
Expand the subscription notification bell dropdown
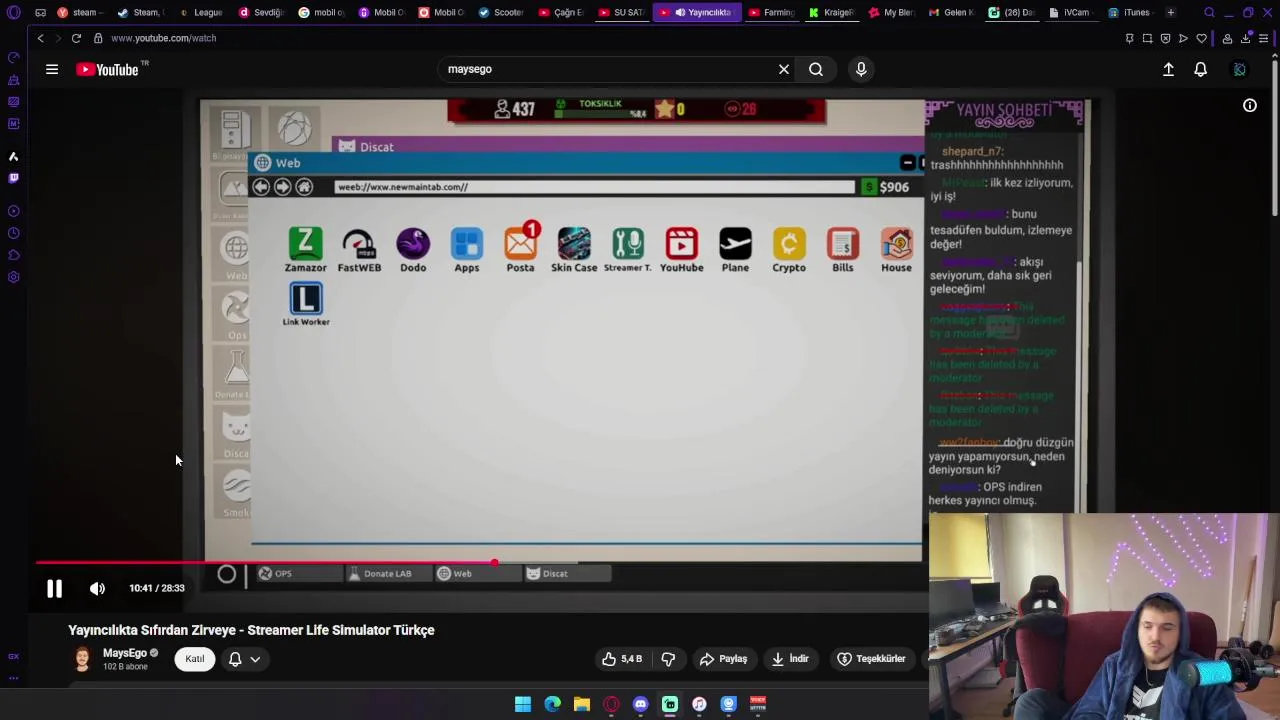tap(245, 659)
